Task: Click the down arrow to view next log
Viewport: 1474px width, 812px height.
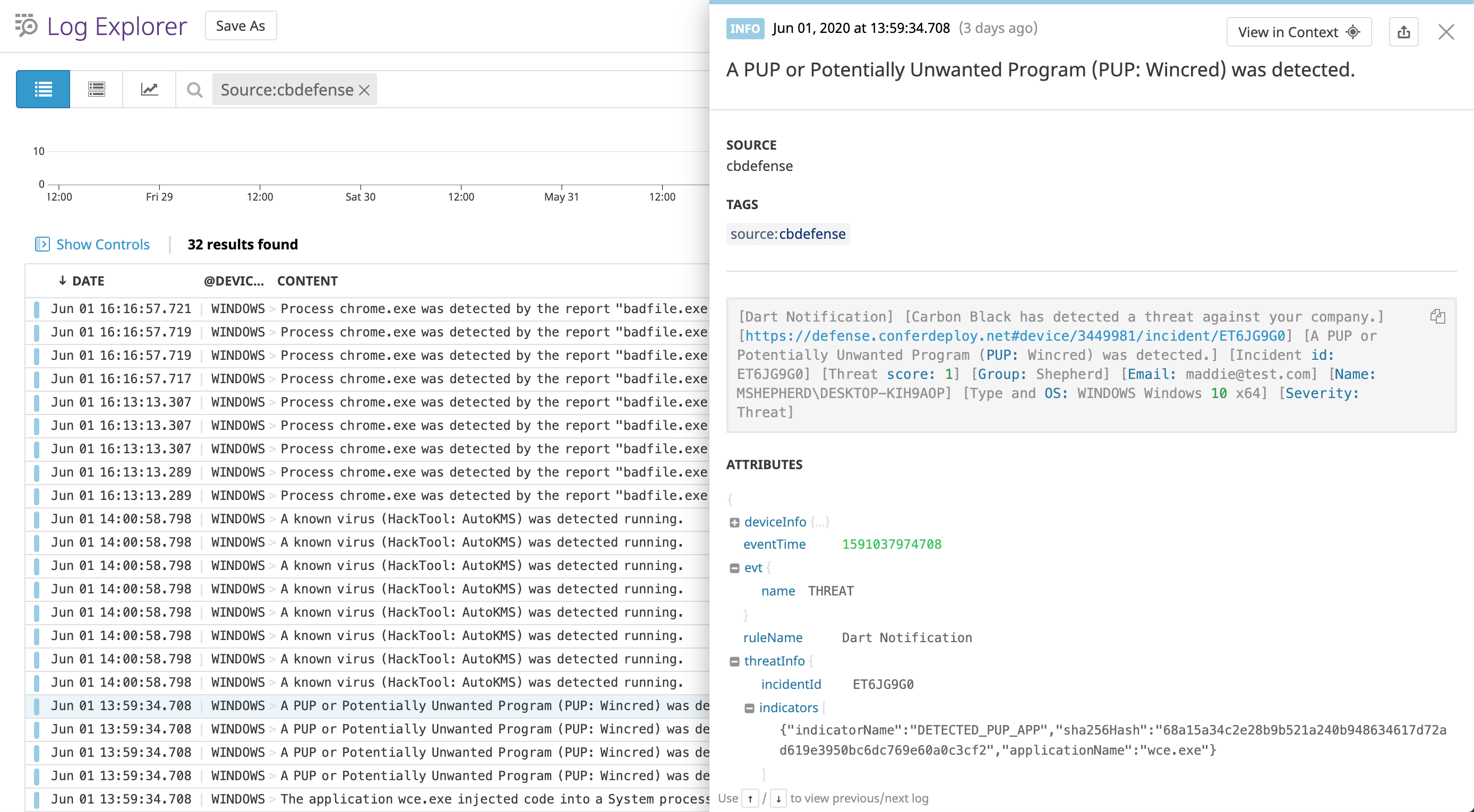Action: coord(779,798)
